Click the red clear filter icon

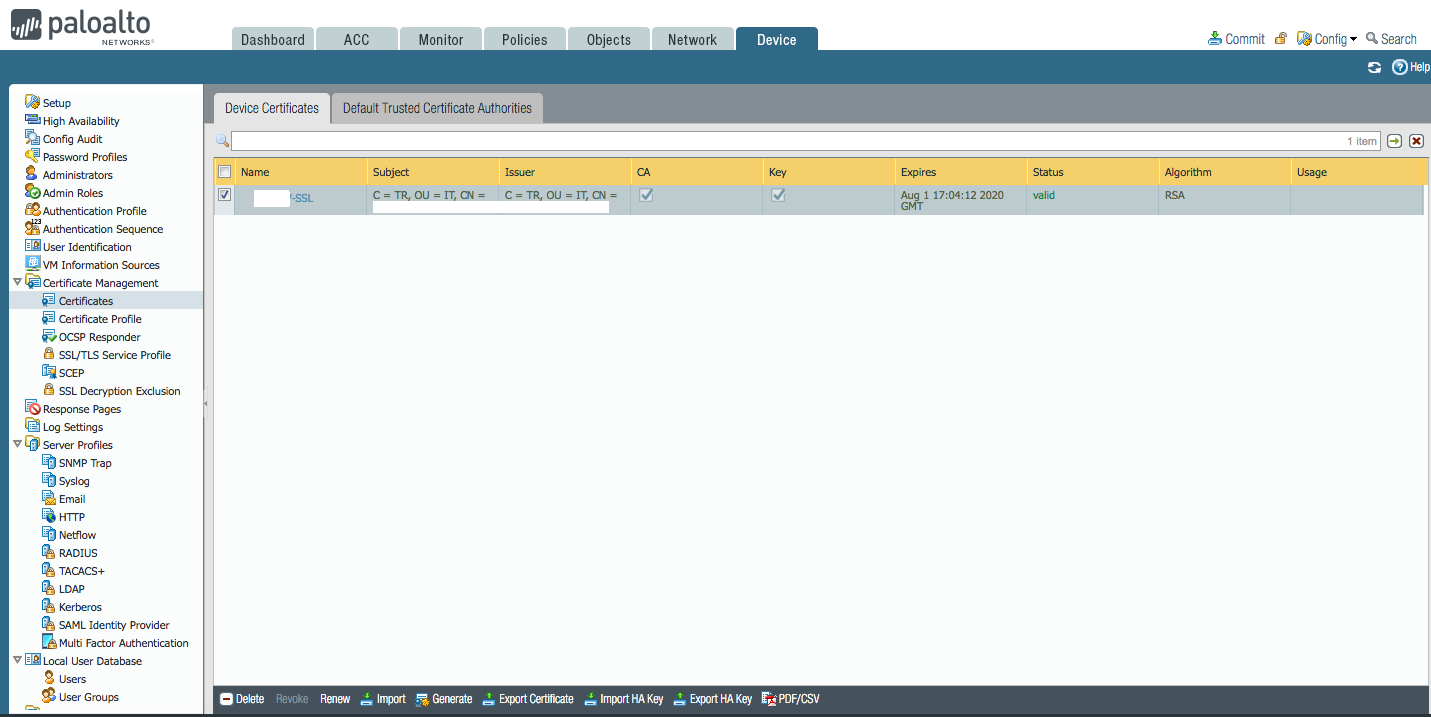pos(1416,141)
